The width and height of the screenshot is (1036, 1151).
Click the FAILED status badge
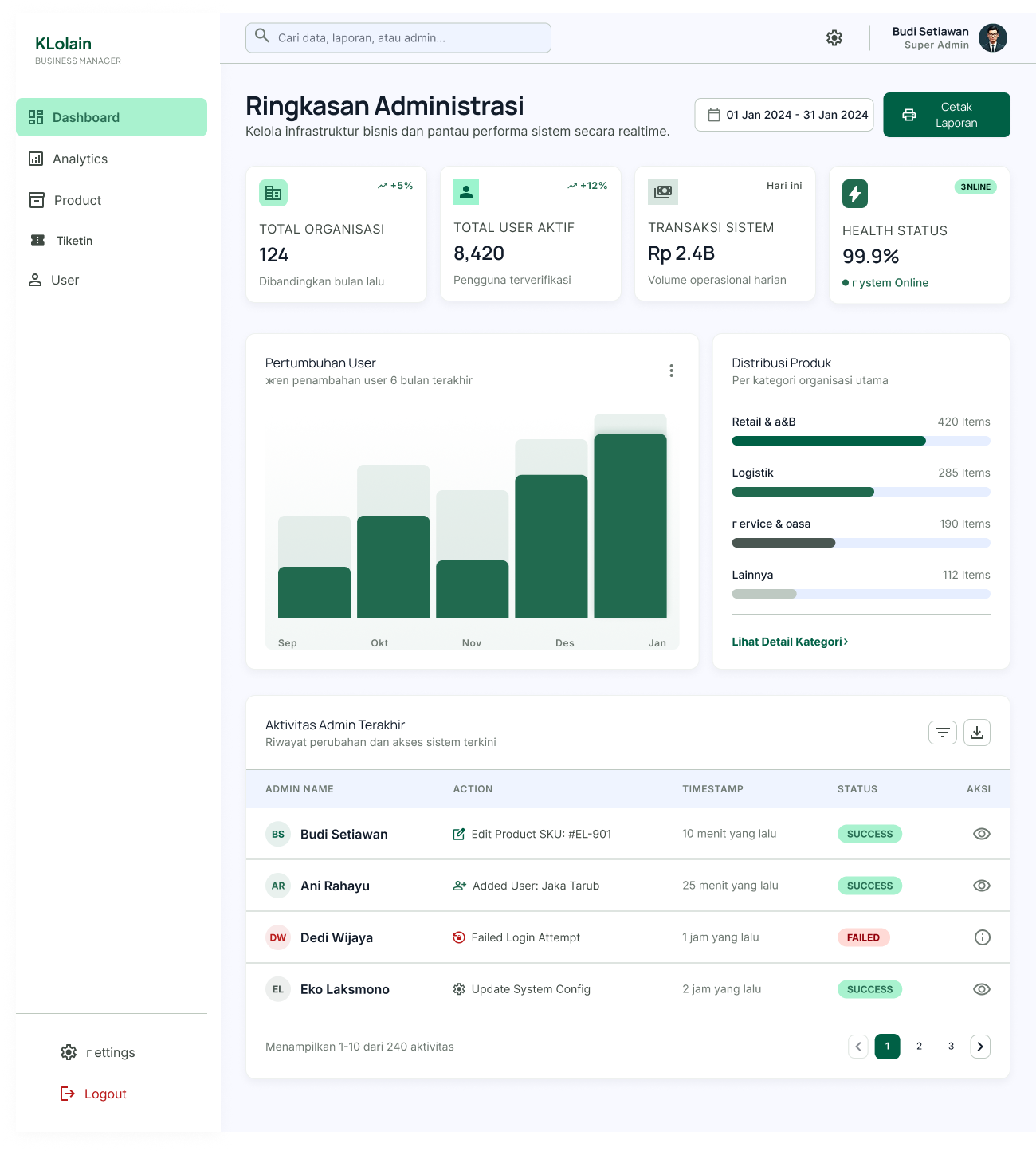pos(864,937)
